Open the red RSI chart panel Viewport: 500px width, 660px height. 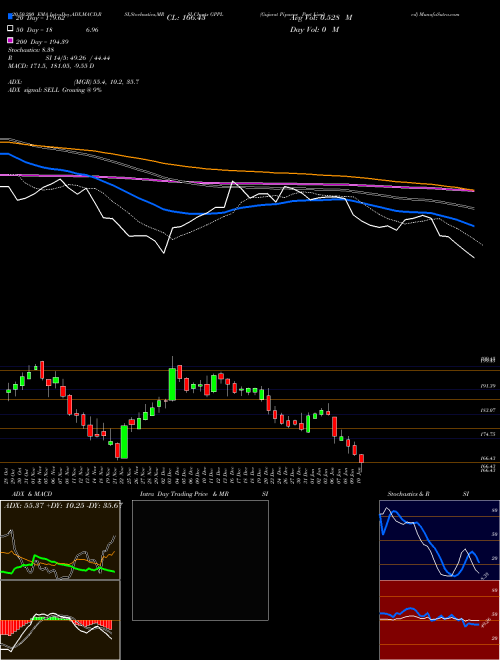[439, 620]
